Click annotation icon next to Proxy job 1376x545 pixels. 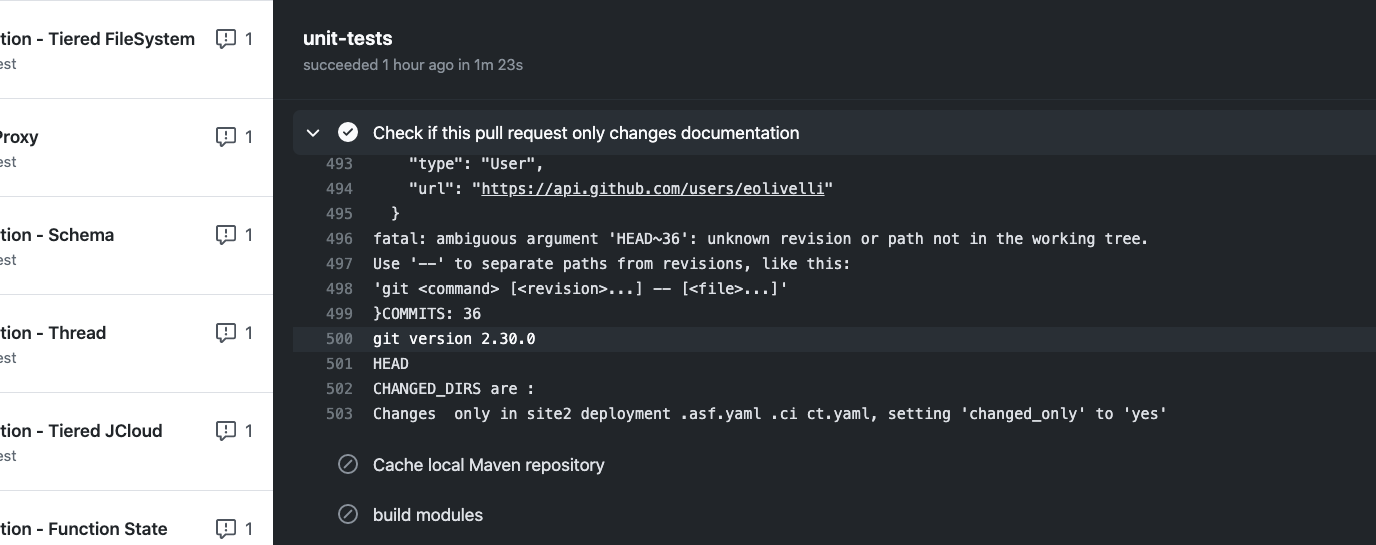click(226, 137)
